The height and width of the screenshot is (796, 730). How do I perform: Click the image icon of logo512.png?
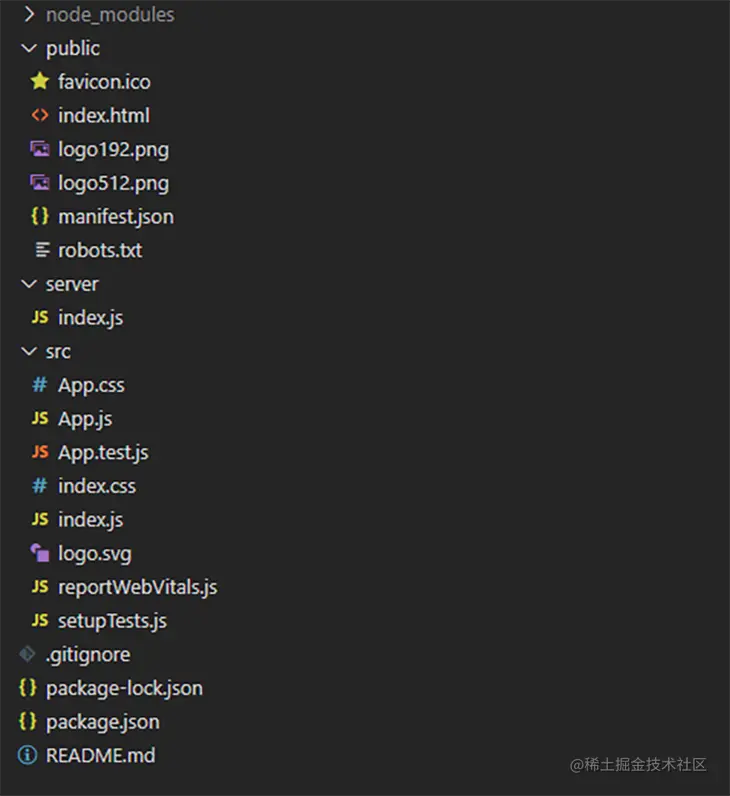40,183
